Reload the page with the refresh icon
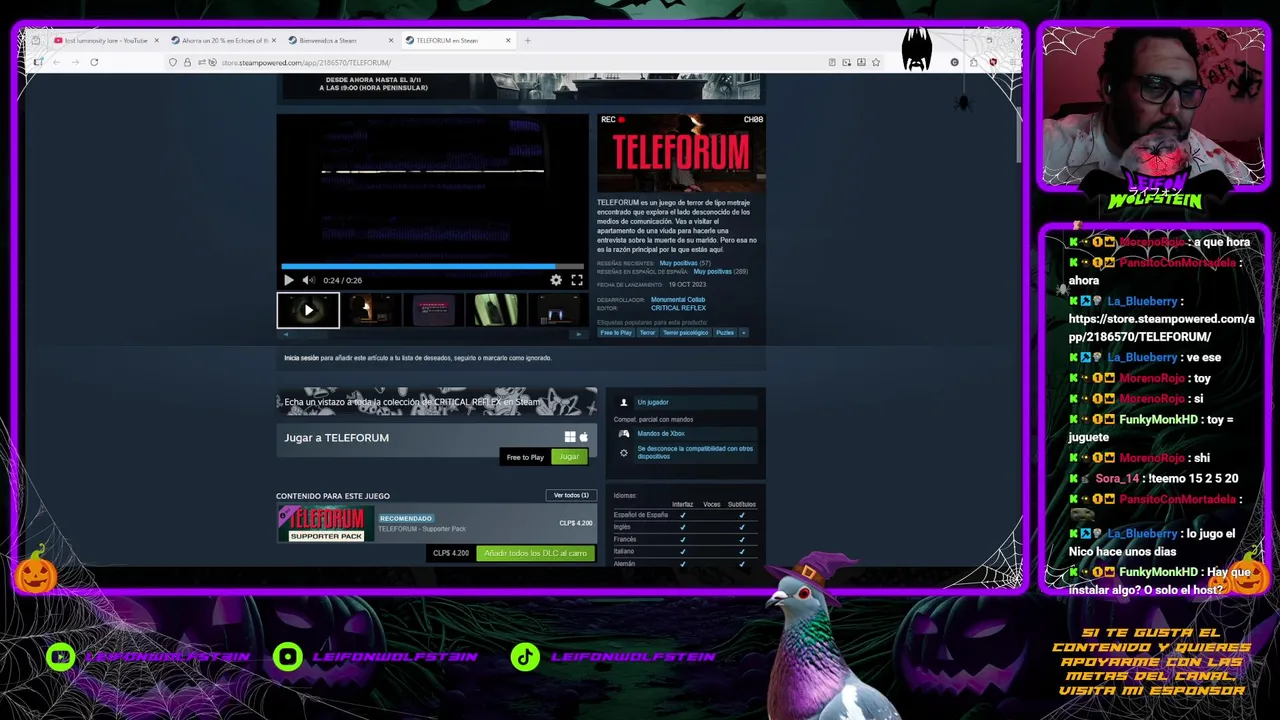The image size is (1280, 720). coord(94,62)
